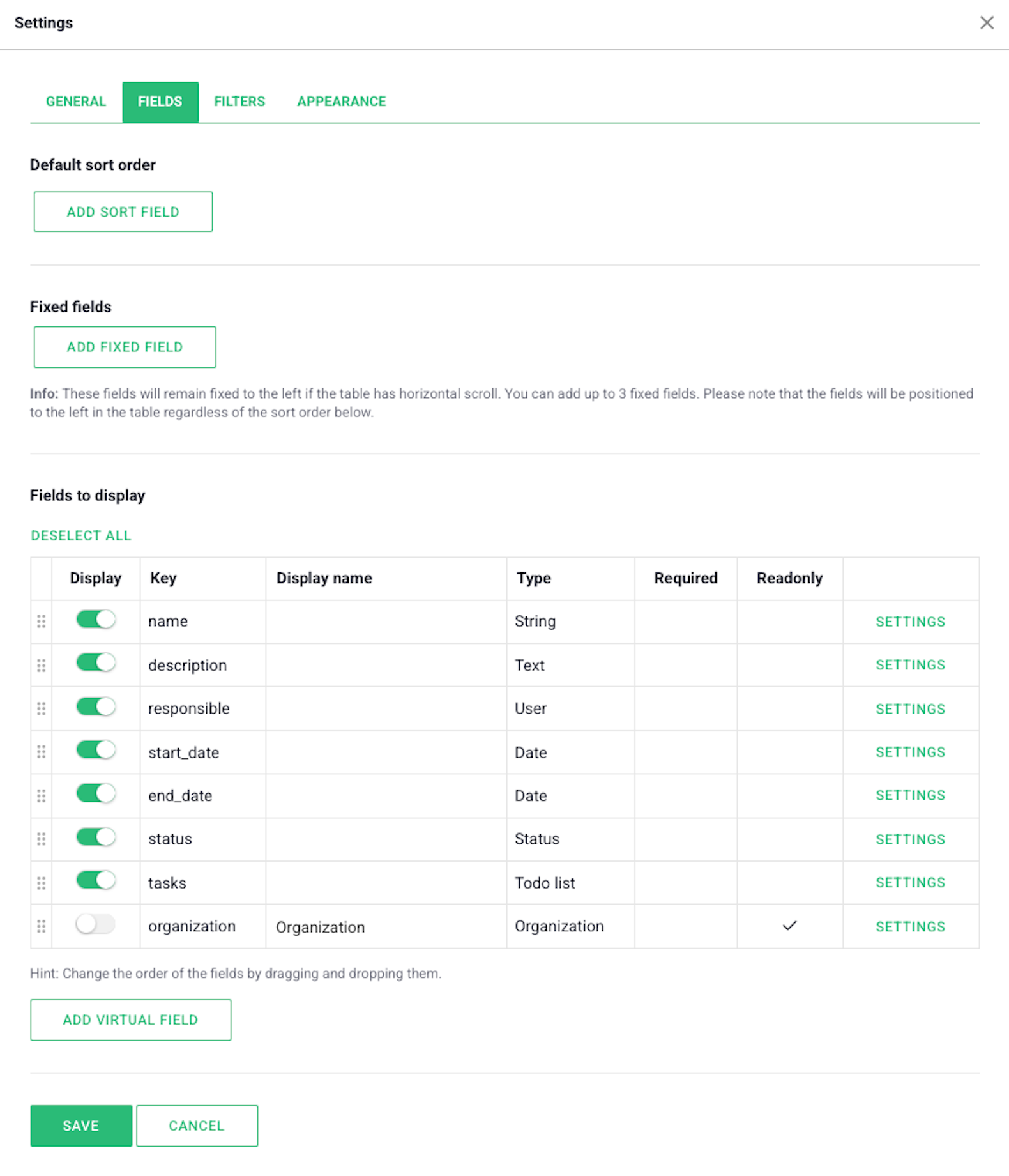Click the drag handle for start_date row

coord(42,752)
